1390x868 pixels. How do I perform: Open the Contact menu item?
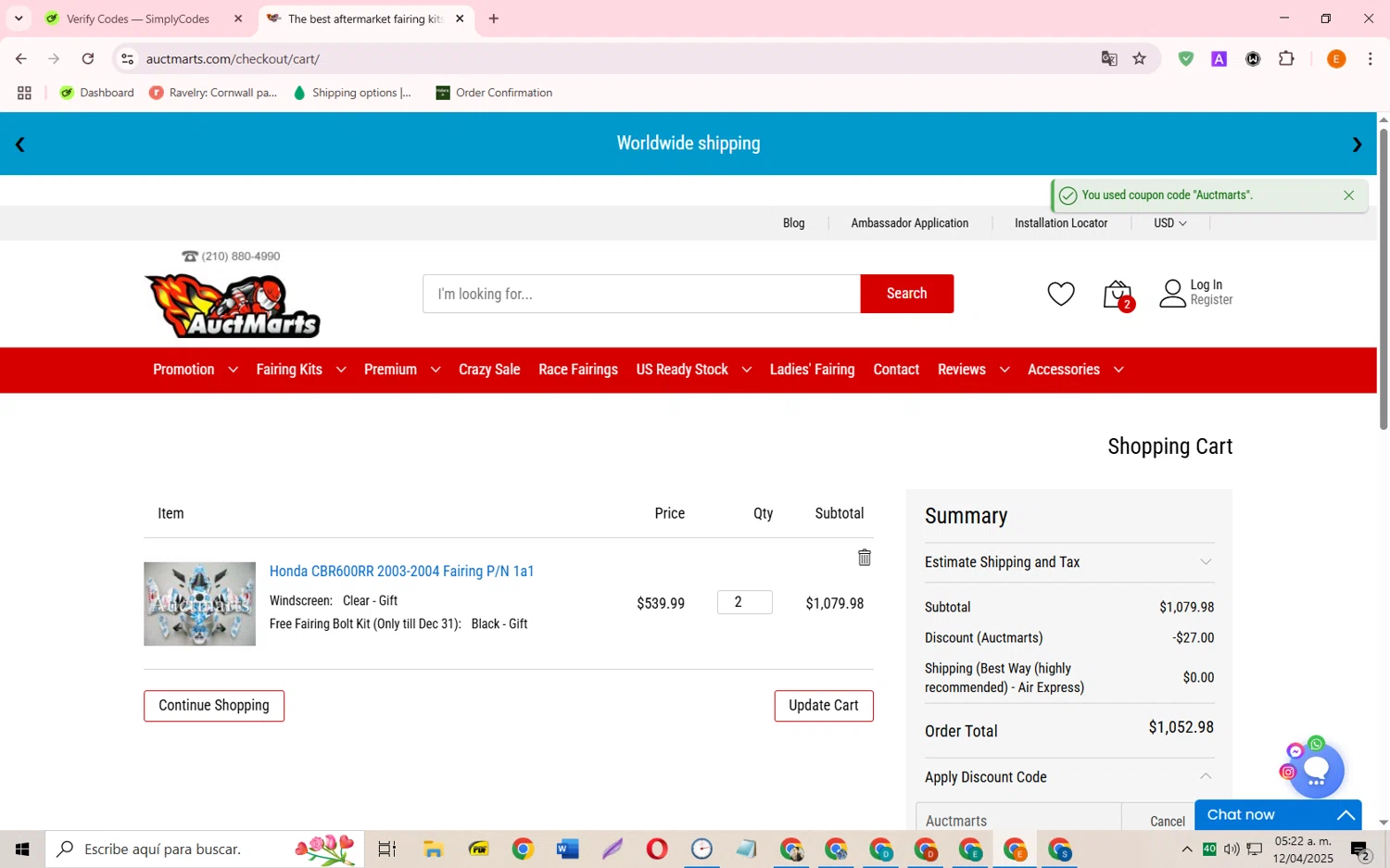[896, 370]
